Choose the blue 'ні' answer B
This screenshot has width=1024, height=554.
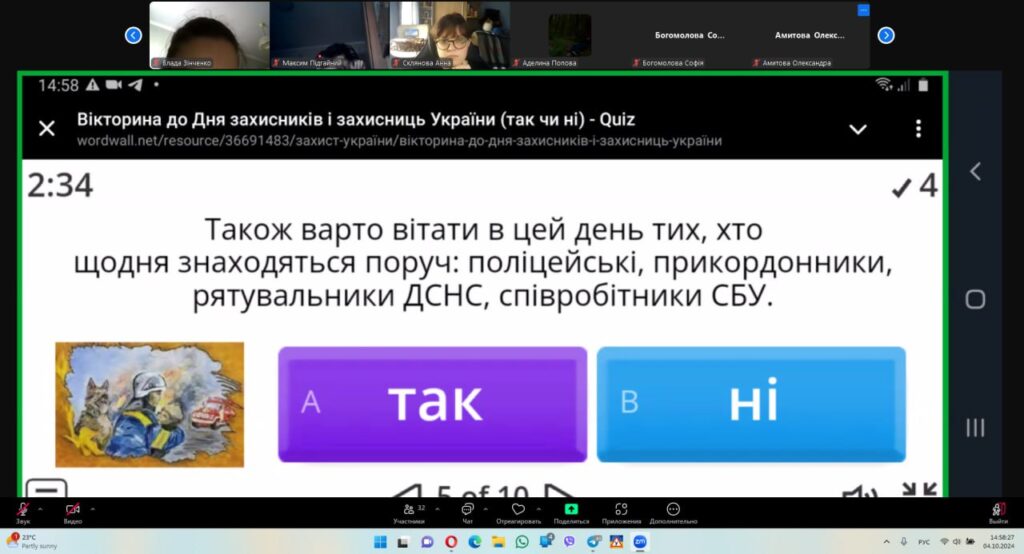tap(751, 404)
